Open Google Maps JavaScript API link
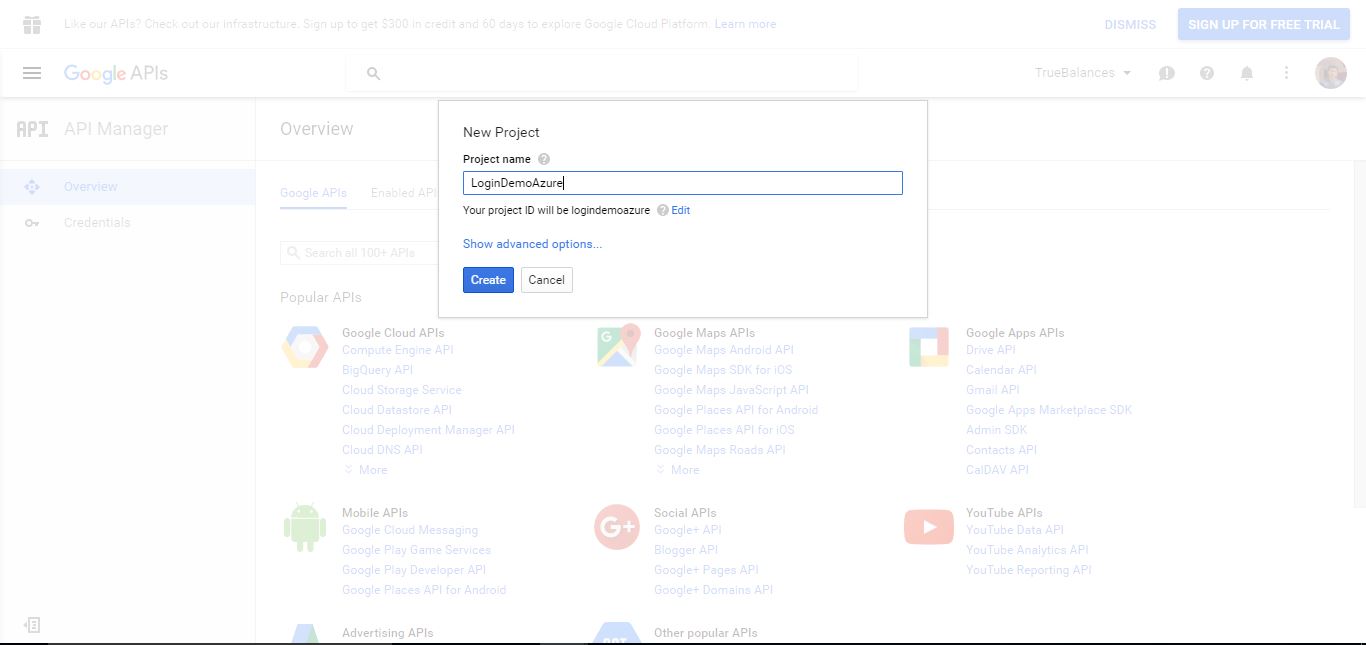The image size is (1366, 645). [x=731, y=390]
